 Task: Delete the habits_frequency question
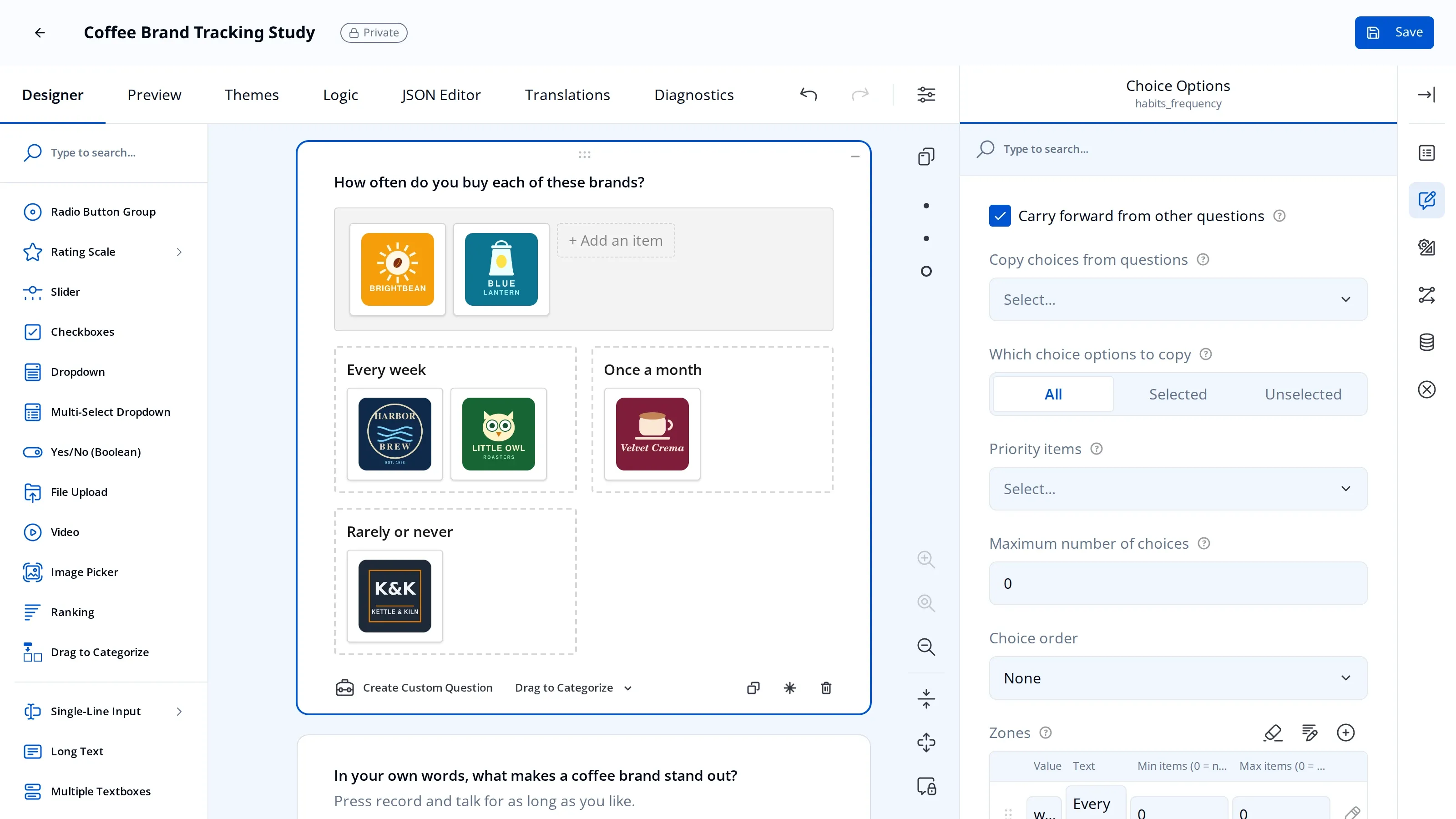[x=826, y=688]
